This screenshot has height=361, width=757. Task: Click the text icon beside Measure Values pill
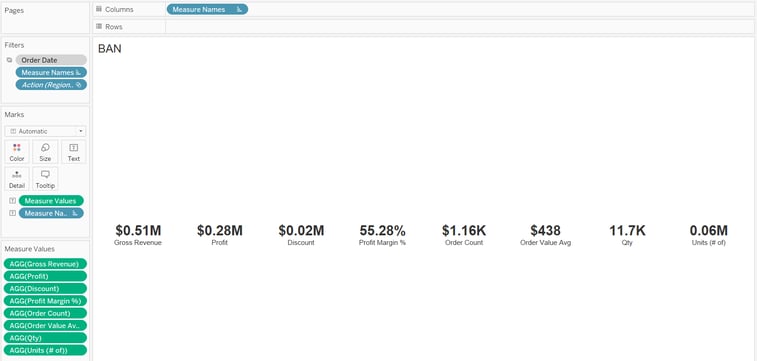12,201
